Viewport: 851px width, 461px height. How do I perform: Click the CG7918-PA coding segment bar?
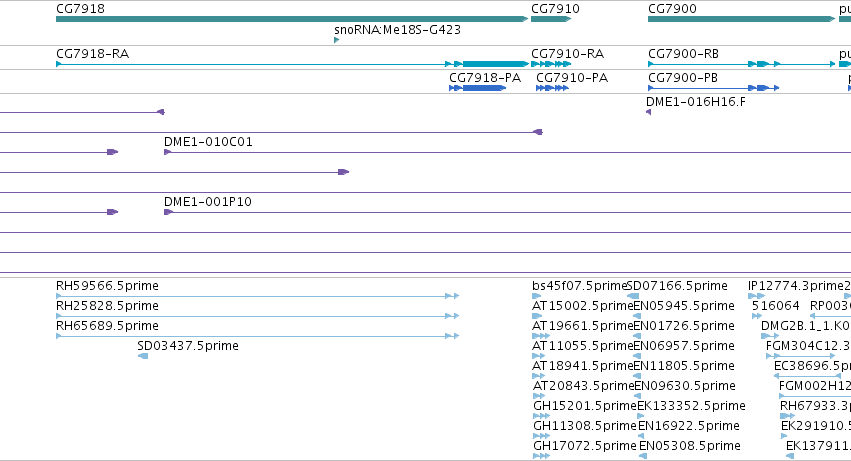484,88
